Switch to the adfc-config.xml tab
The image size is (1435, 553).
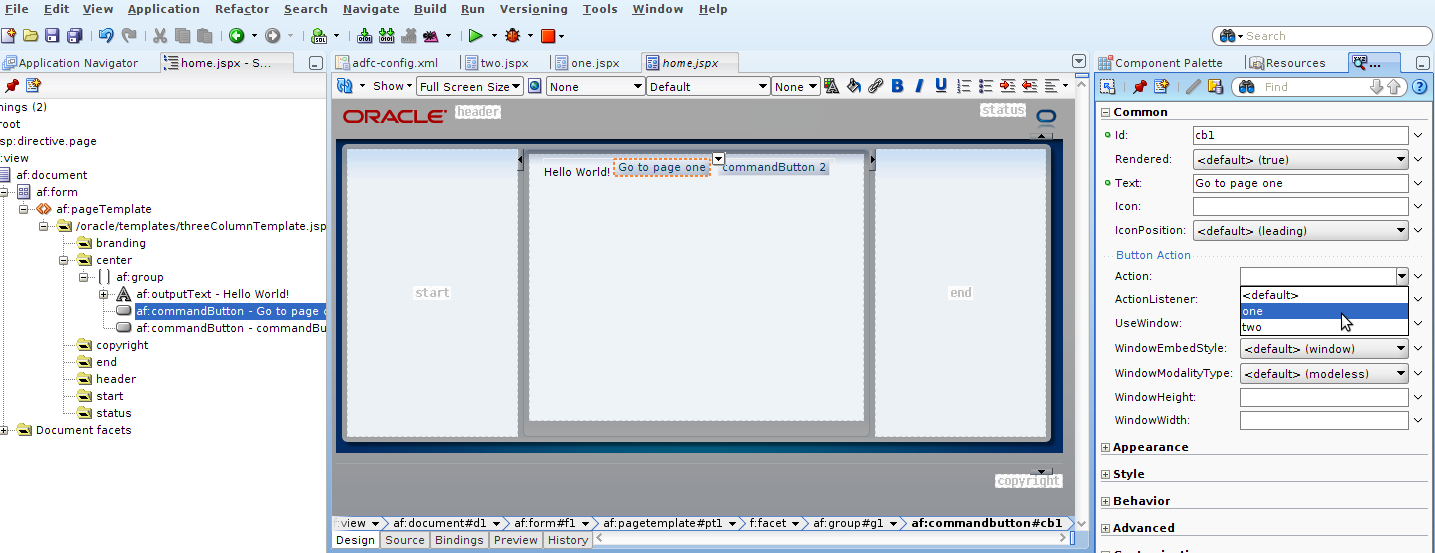click(395, 63)
